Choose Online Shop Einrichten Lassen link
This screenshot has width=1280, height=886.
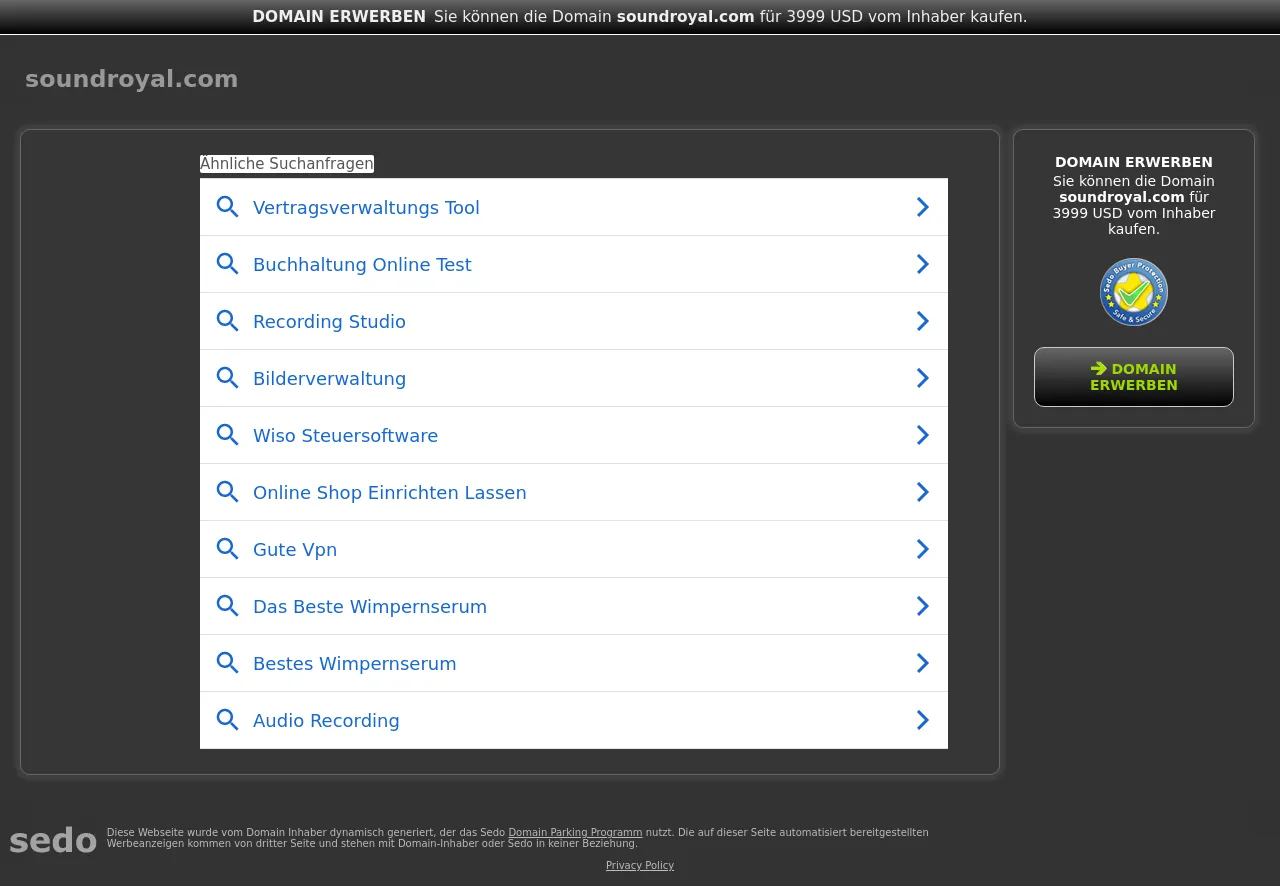pyautogui.click(x=574, y=492)
